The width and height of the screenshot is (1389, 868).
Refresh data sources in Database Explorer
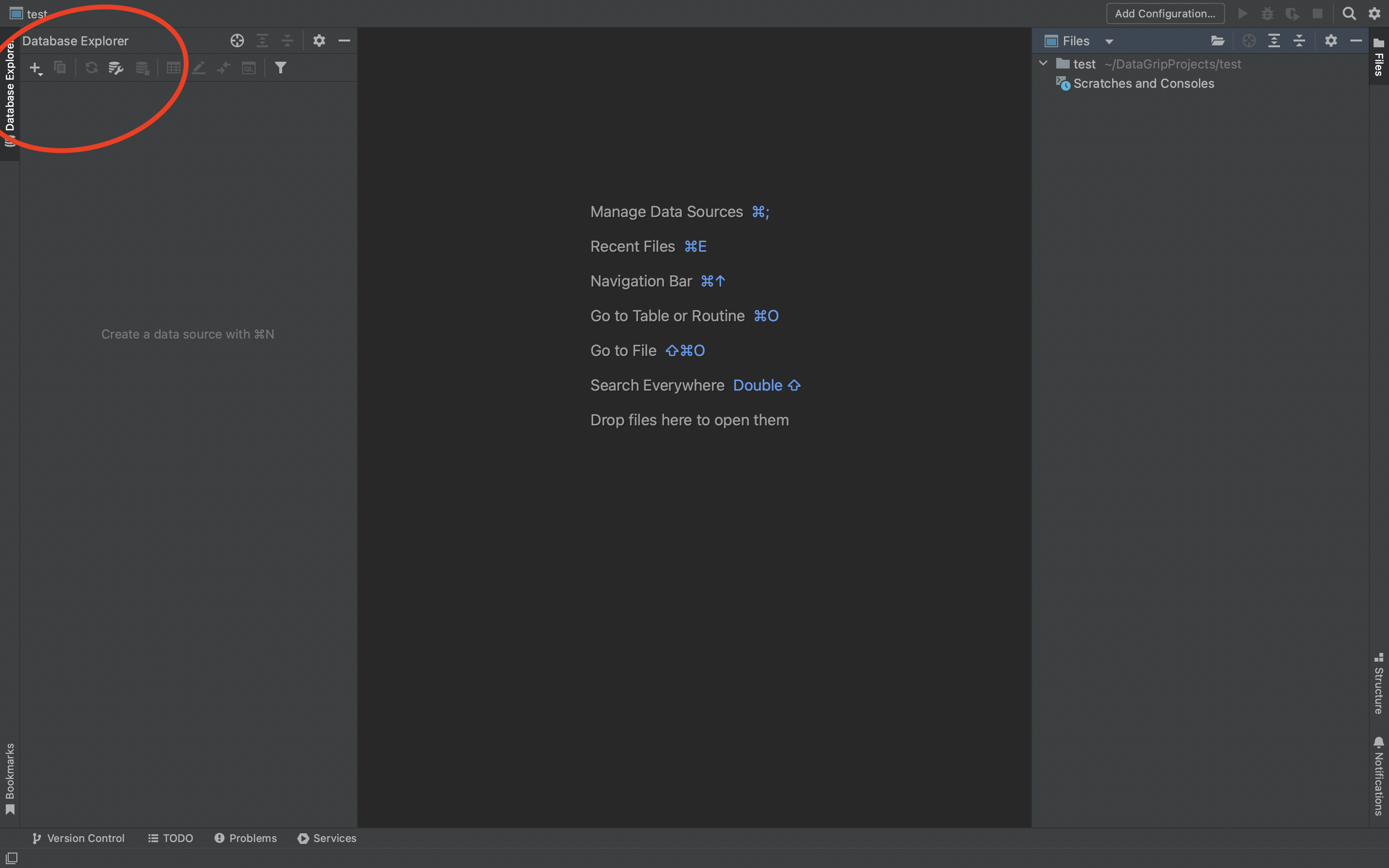point(91,67)
